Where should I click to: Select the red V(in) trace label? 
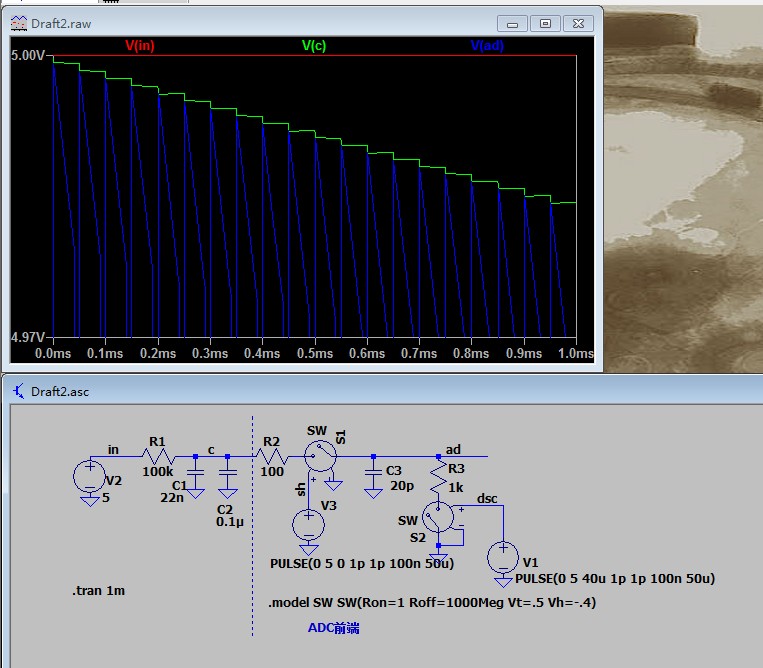[x=140, y=45]
